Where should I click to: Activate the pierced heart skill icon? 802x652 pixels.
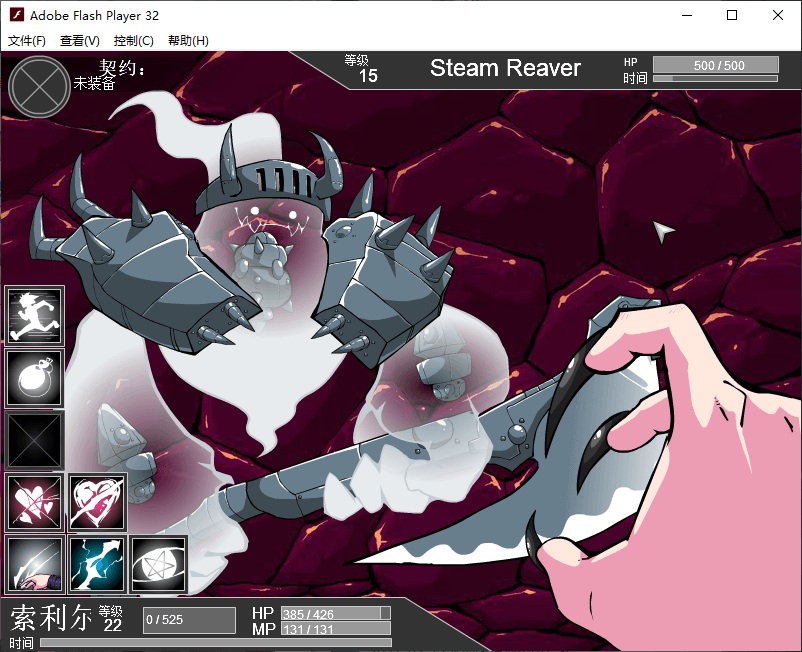(x=97, y=502)
